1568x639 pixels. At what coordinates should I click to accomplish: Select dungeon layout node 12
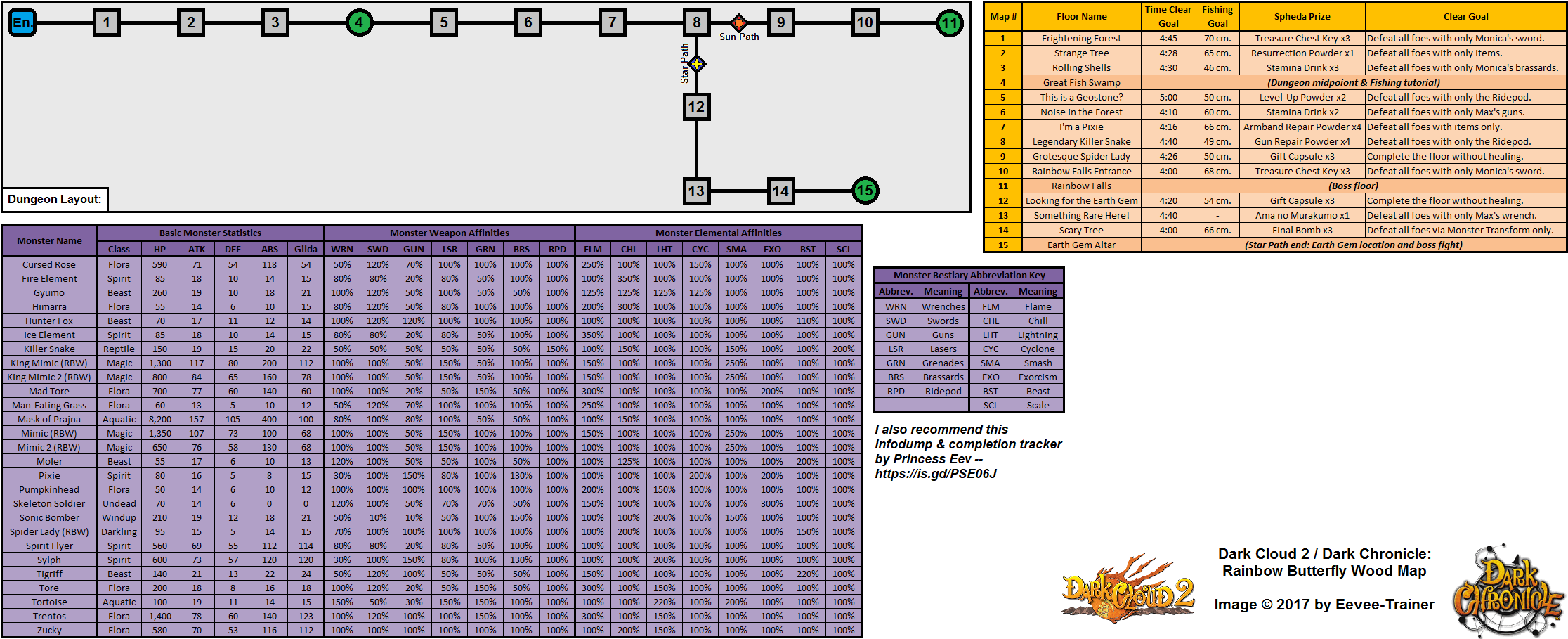[697, 107]
